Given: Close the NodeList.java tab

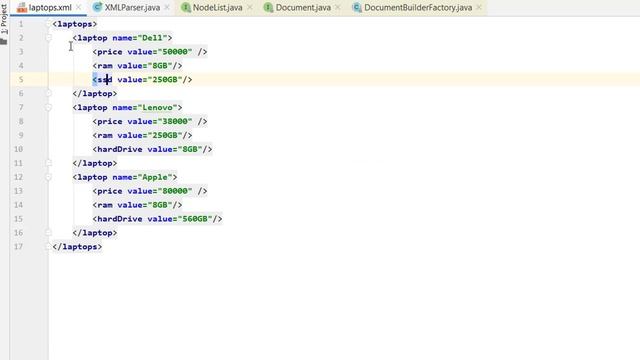Looking at the screenshot, I should point(249,7).
